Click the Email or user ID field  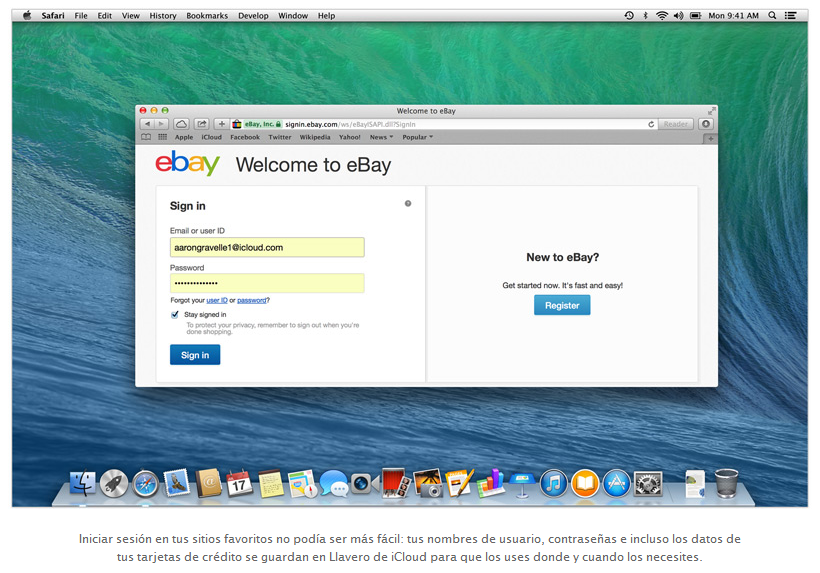tap(267, 247)
